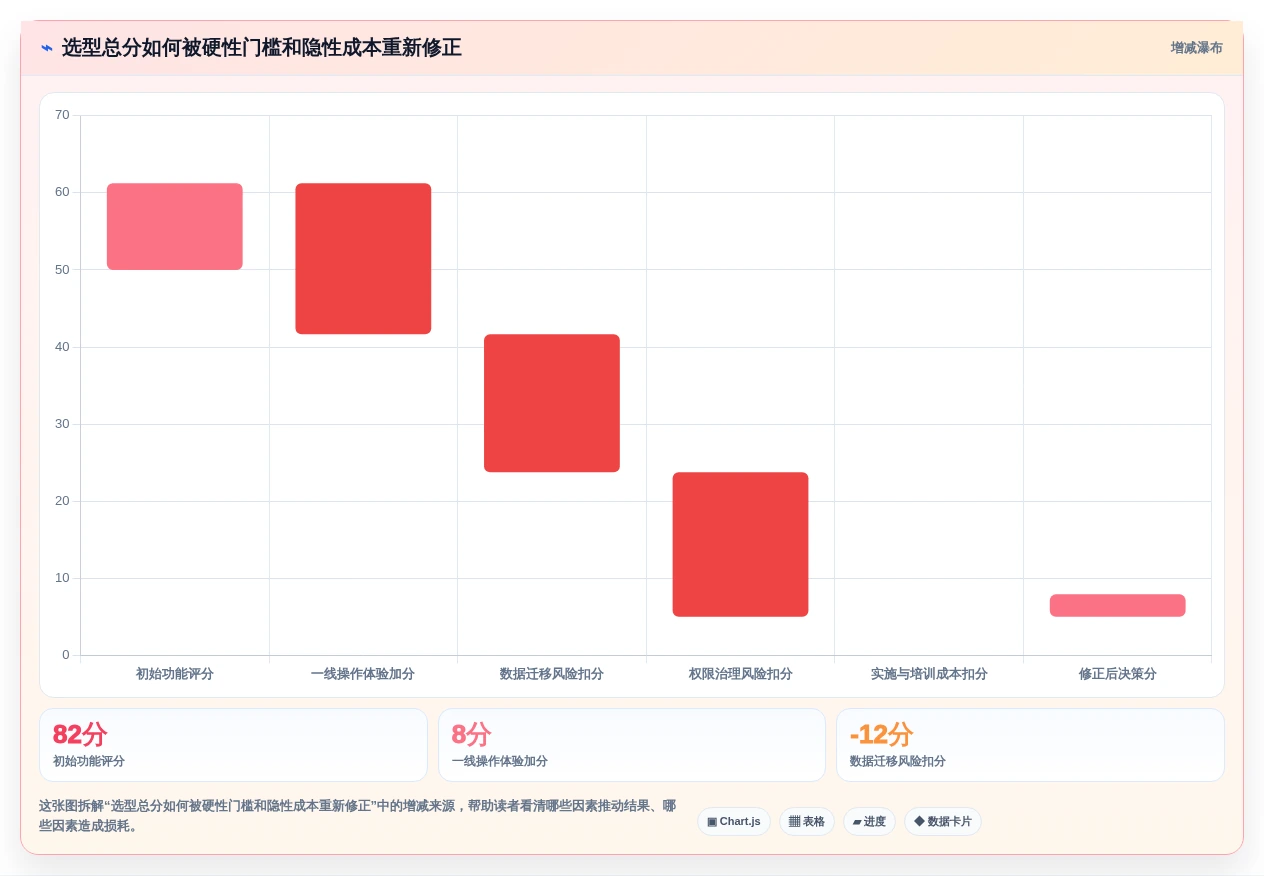Click the lightning icon beside the title

click(x=46, y=48)
